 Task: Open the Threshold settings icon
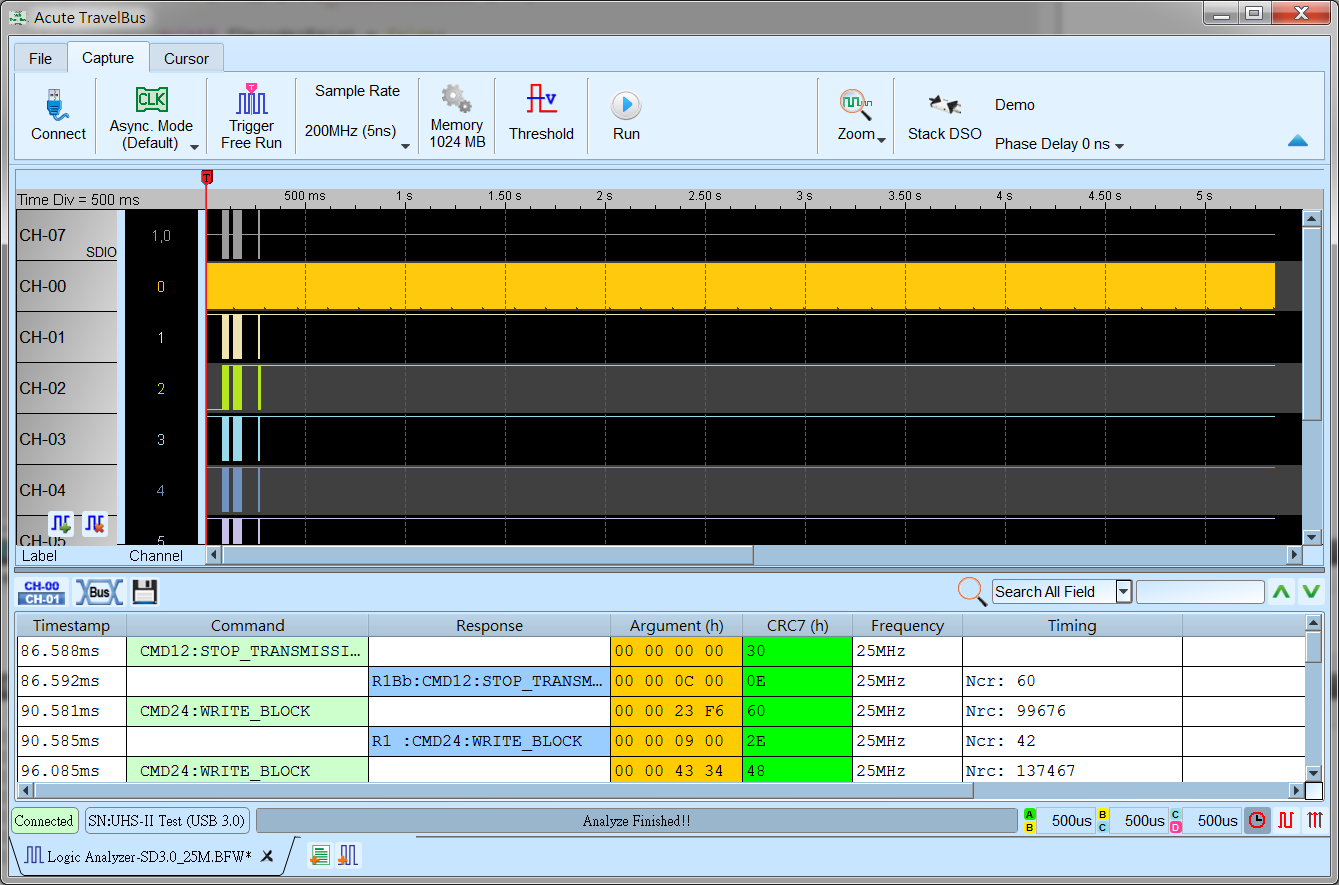(541, 101)
